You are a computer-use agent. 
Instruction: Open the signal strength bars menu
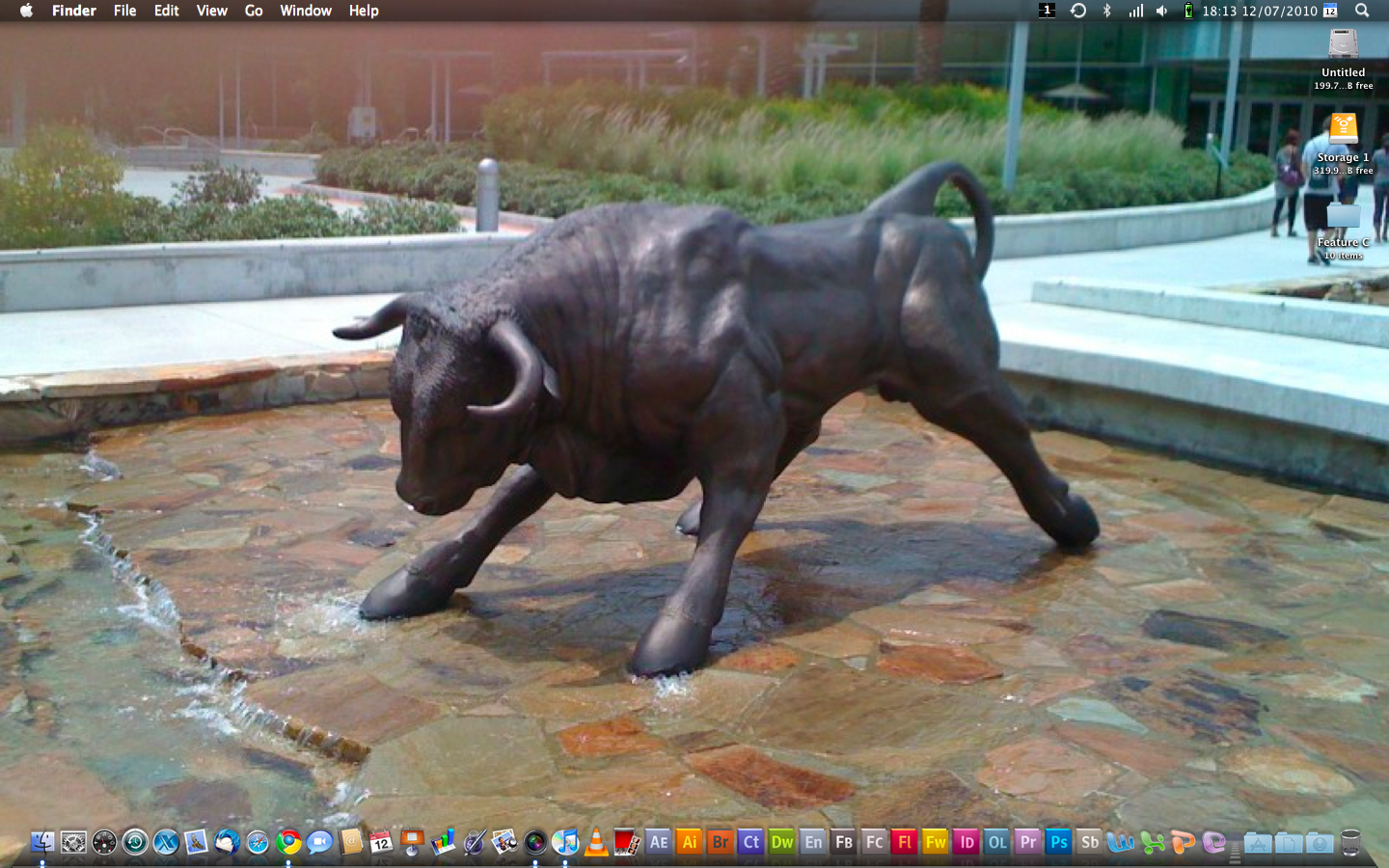(1136, 11)
